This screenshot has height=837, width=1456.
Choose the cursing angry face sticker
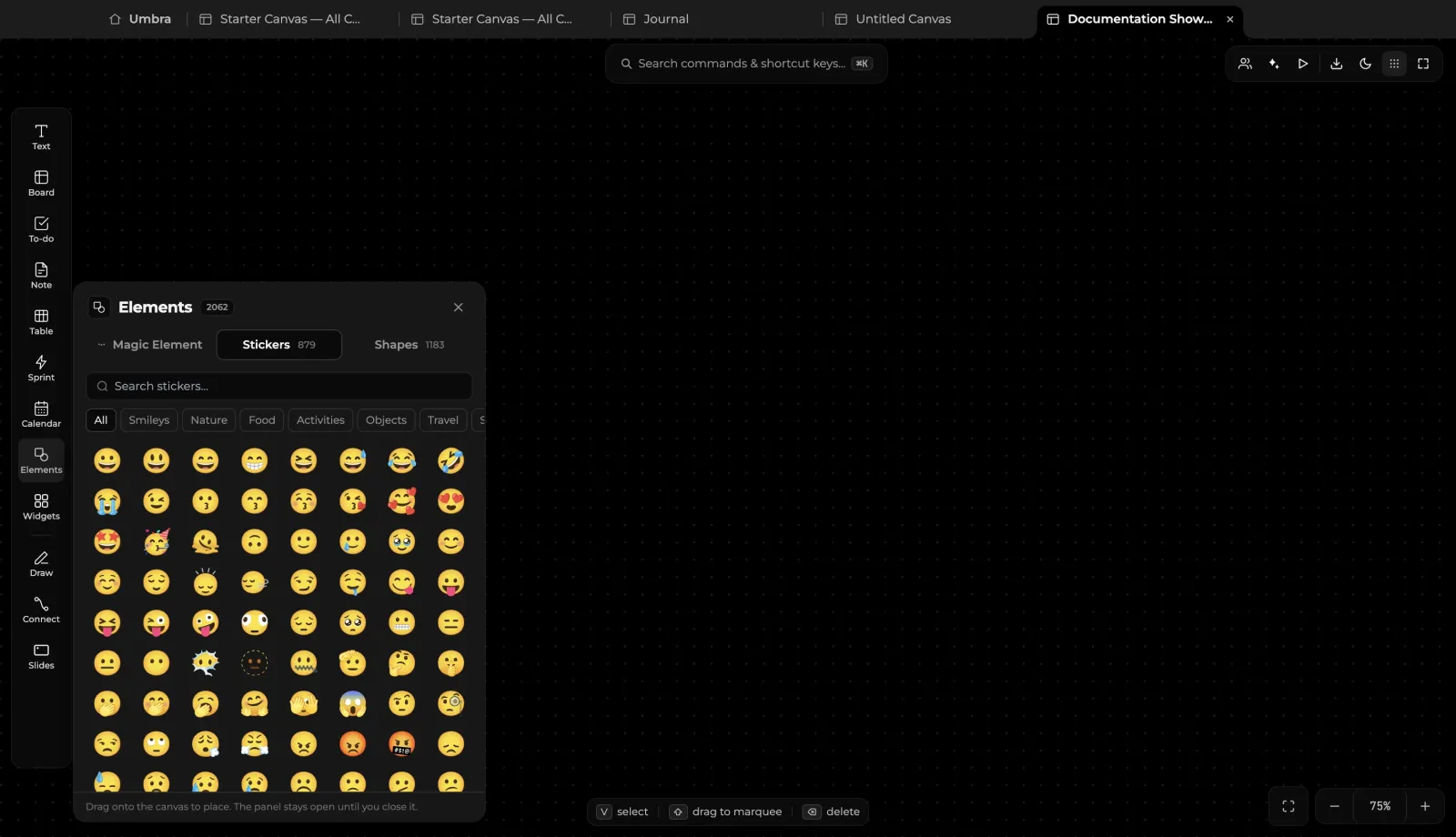(x=401, y=744)
